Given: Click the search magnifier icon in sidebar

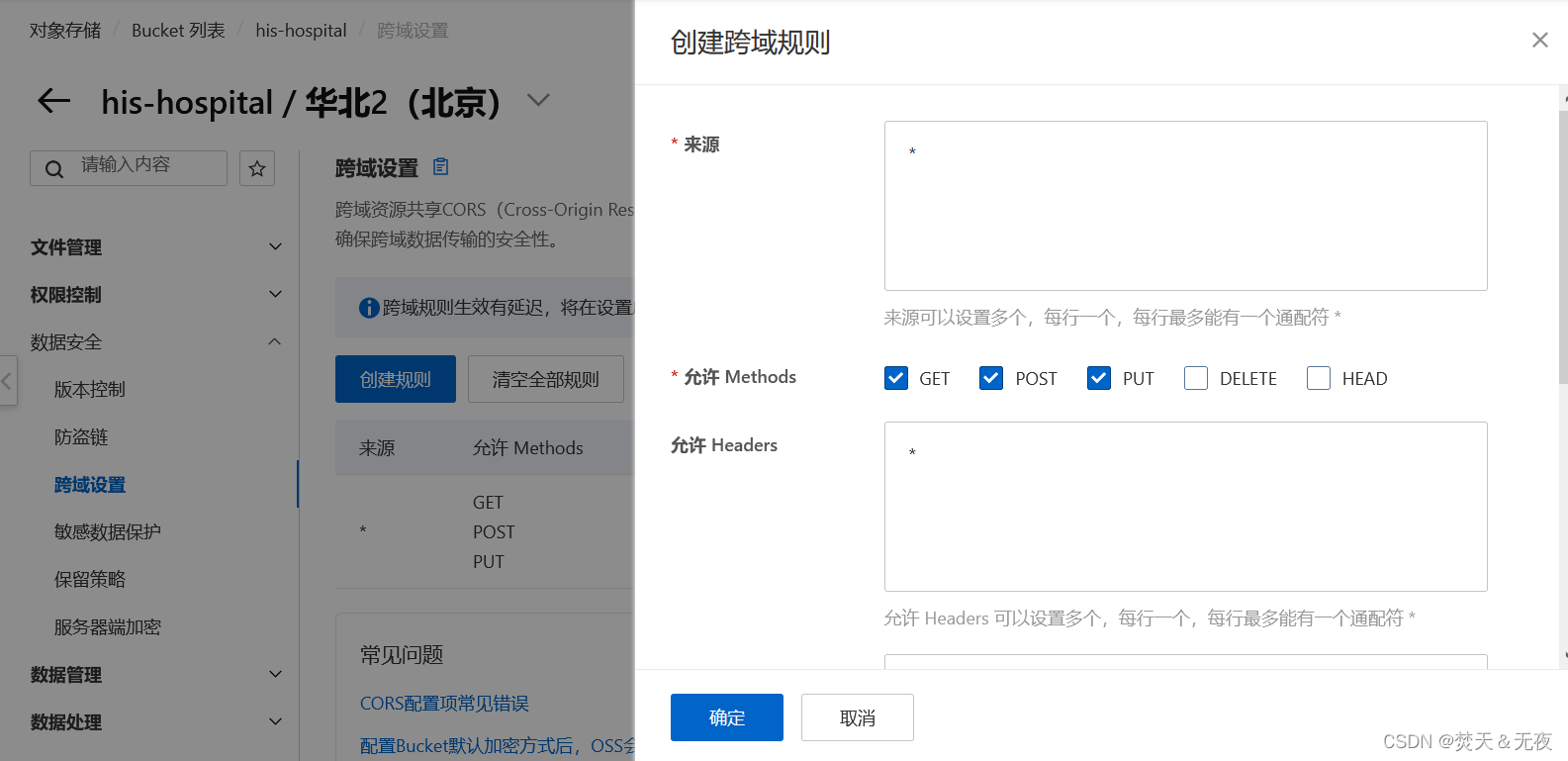Looking at the screenshot, I should click(x=54, y=169).
